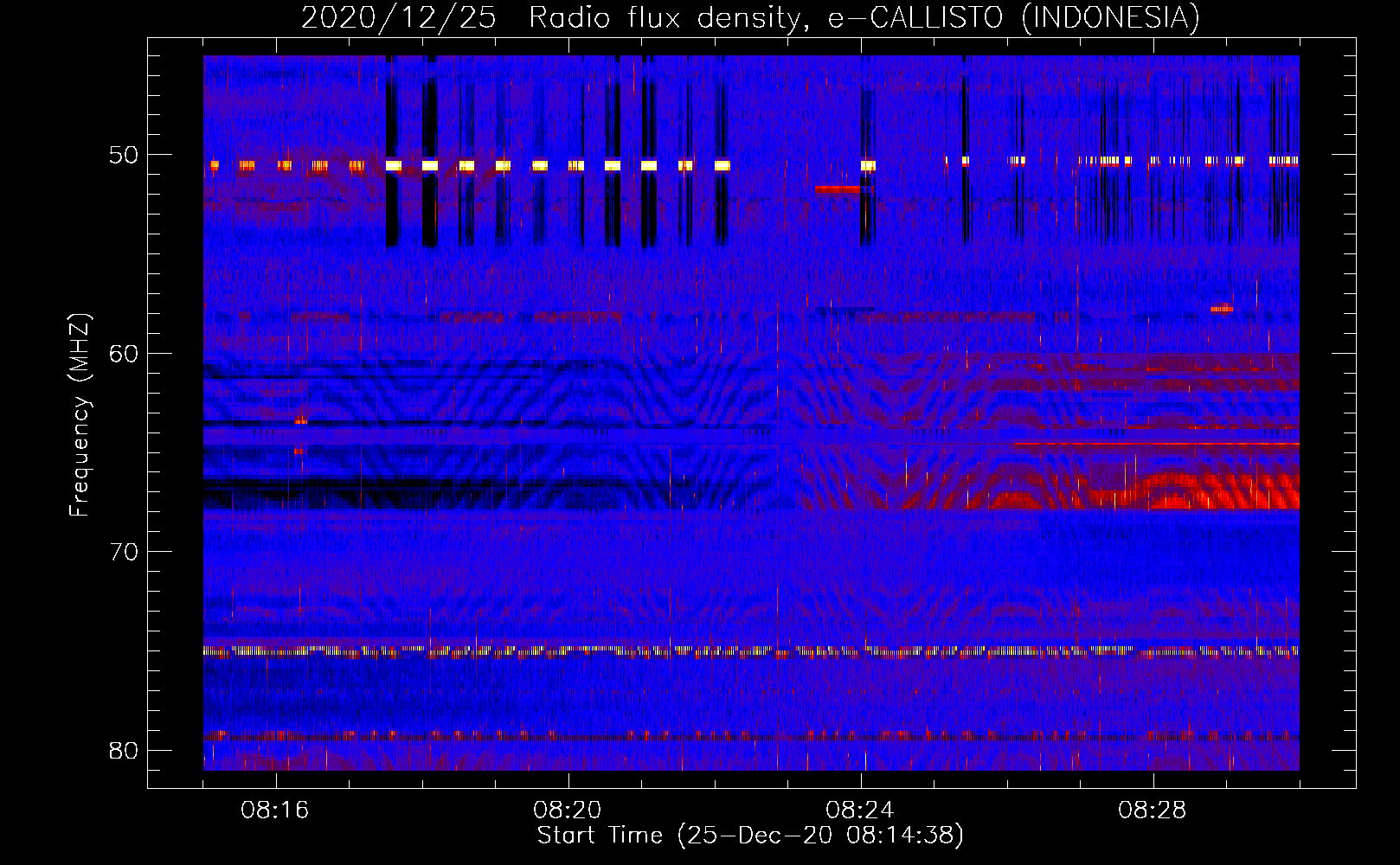Click the 80 frequency tick label

(124, 750)
